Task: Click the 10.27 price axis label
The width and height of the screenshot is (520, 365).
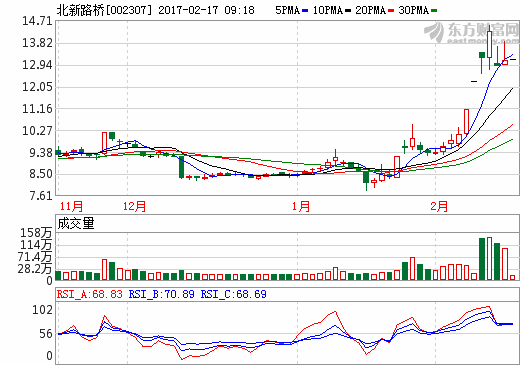Action: tap(37, 131)
